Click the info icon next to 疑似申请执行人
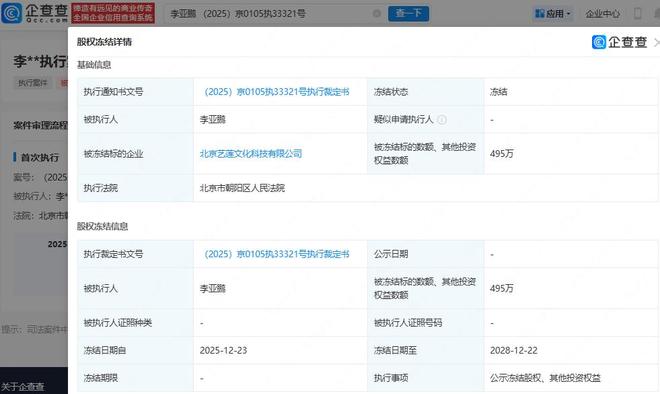The height and width of the screenshot is (394, 660). [x=442, y=120]
